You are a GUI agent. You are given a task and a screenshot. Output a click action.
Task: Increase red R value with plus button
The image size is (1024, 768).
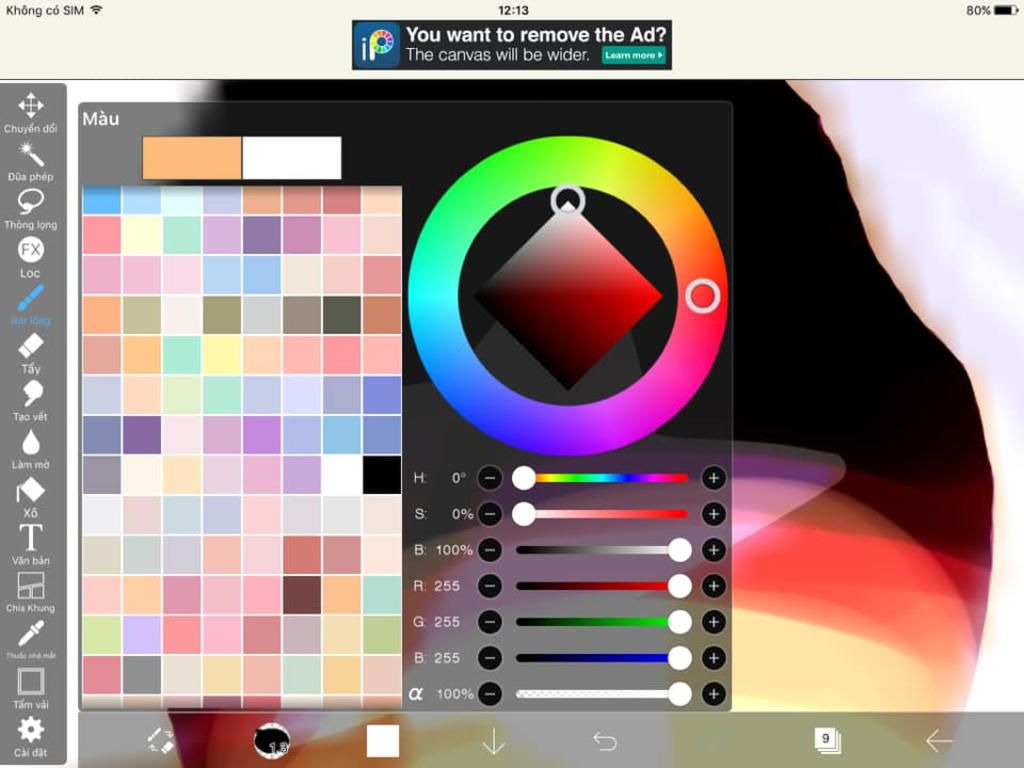pyautogui.click(x=714, y=586)
